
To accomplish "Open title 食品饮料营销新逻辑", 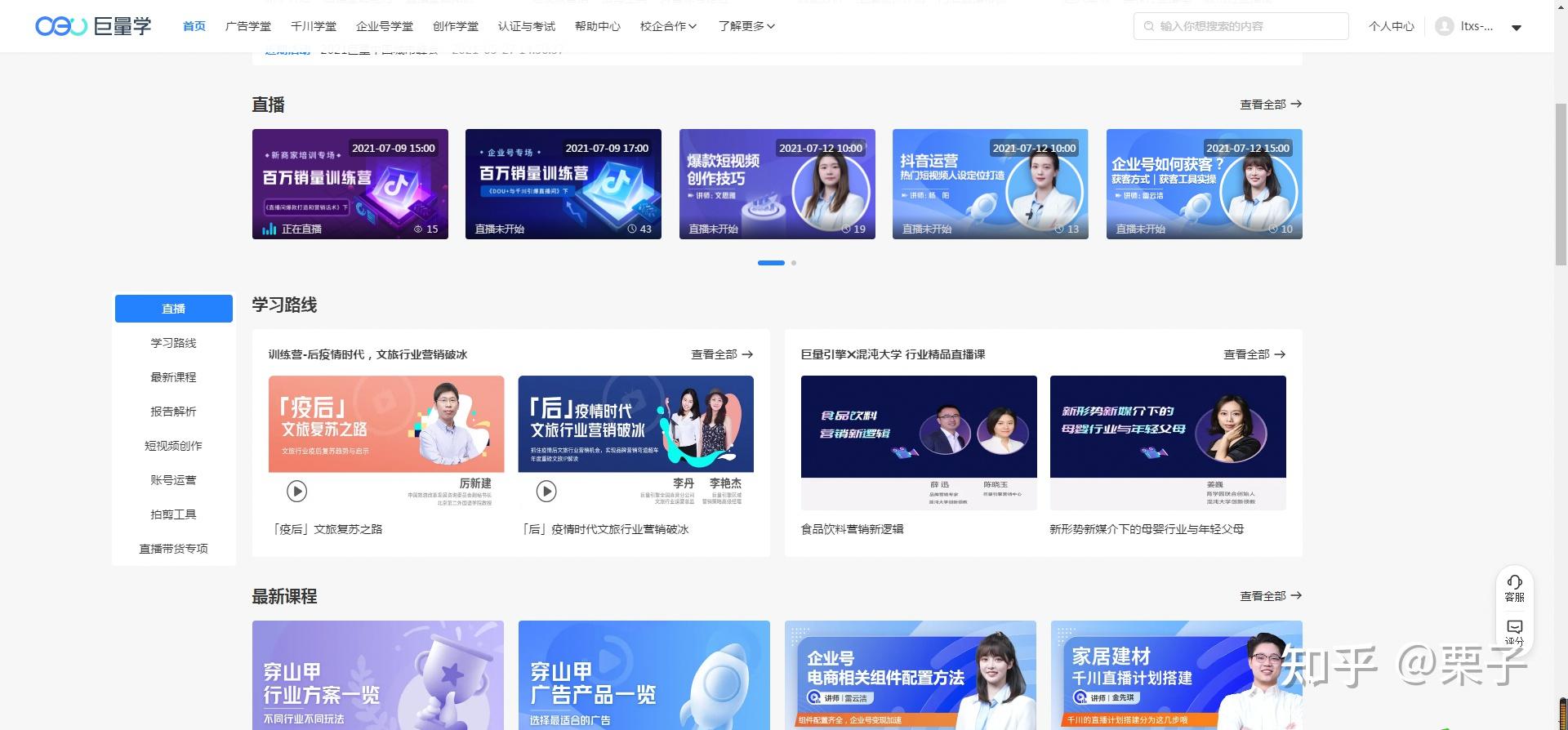I will click(852, 529).
